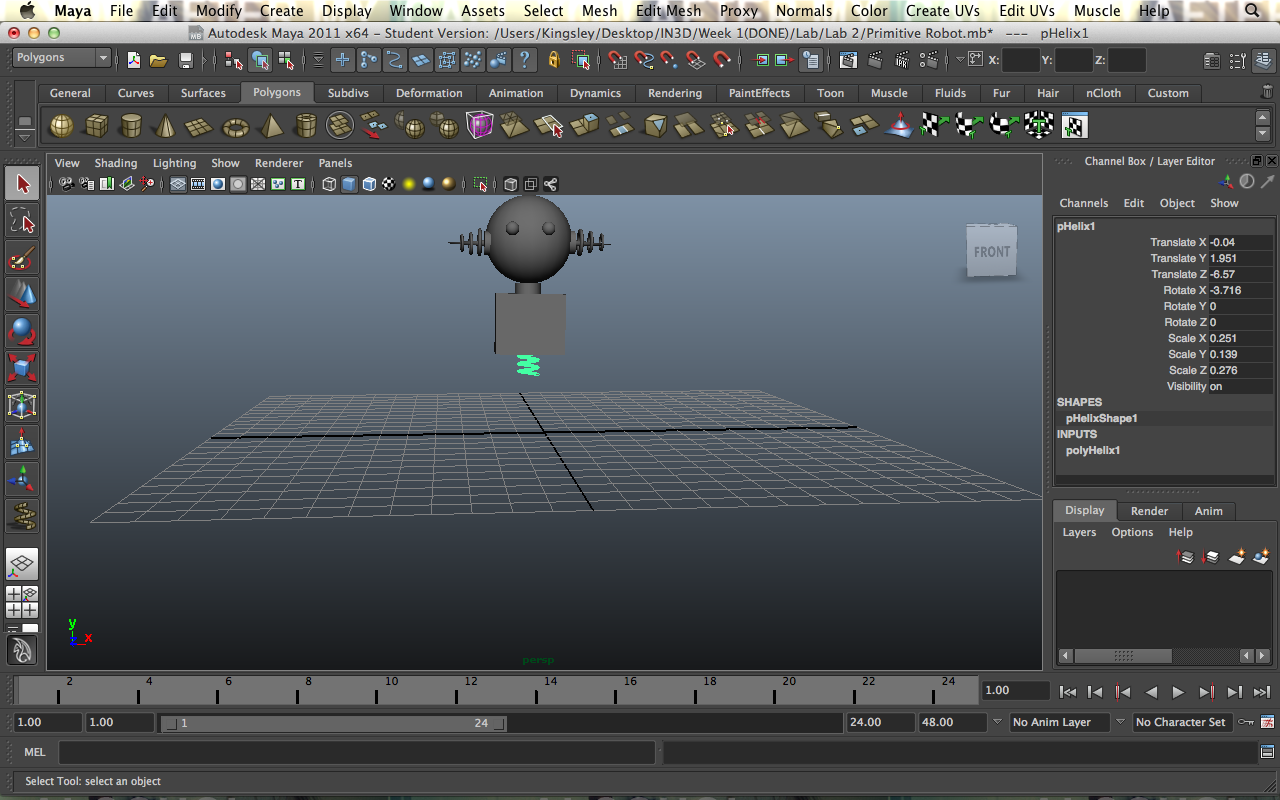Image resolution: width=1280 pixels, height=800 pixels.
Task: Open the layer editor Options menu
Action: point(1132,532)
